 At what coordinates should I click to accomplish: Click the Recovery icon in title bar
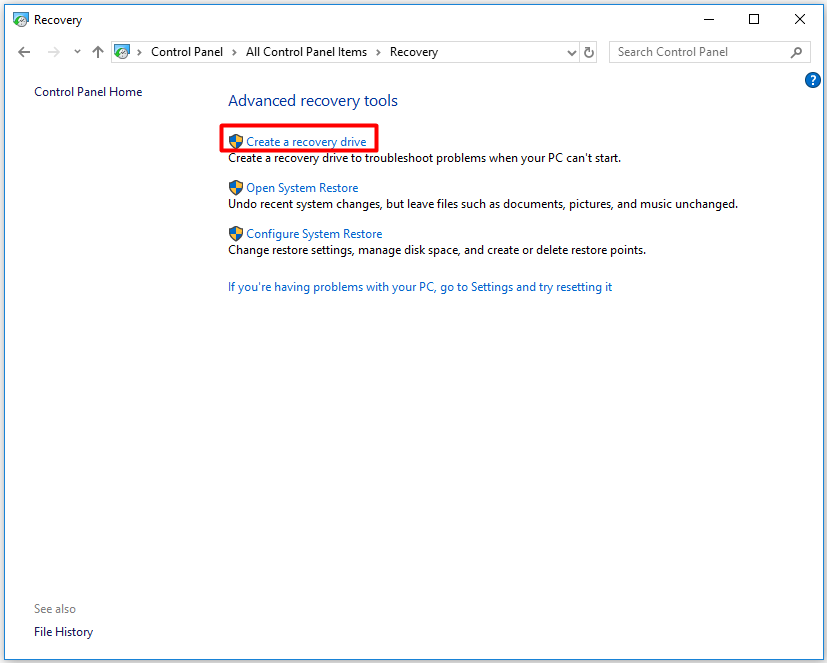pyautogui.click(x=21, y=19)
